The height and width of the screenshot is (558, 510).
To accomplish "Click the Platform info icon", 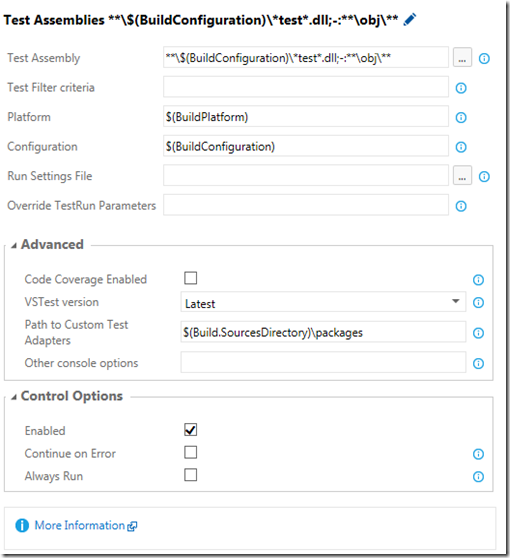I will (x=461, y=117).
